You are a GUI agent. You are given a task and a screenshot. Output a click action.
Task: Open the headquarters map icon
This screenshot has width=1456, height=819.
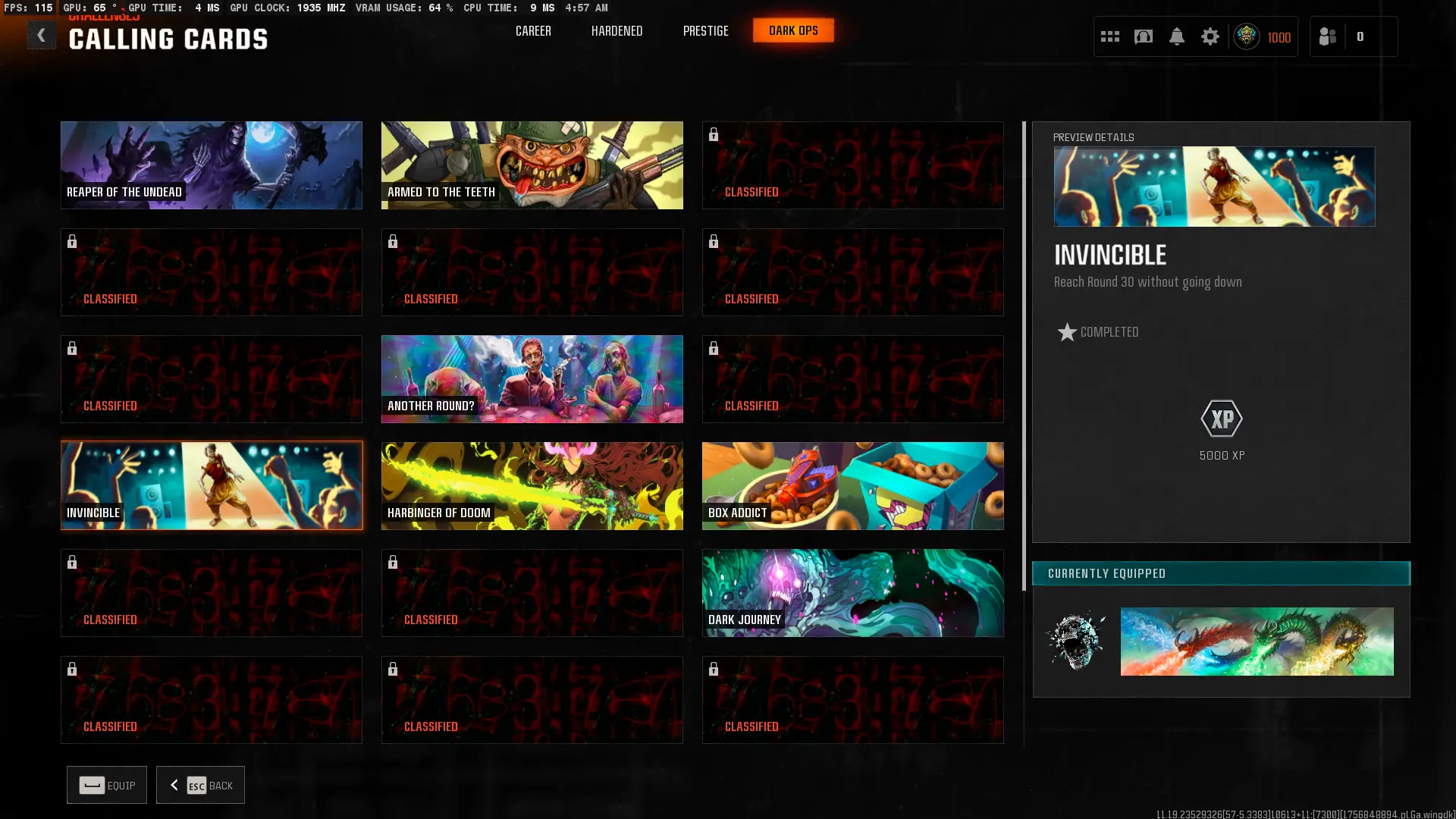(x=1144, y=36)
